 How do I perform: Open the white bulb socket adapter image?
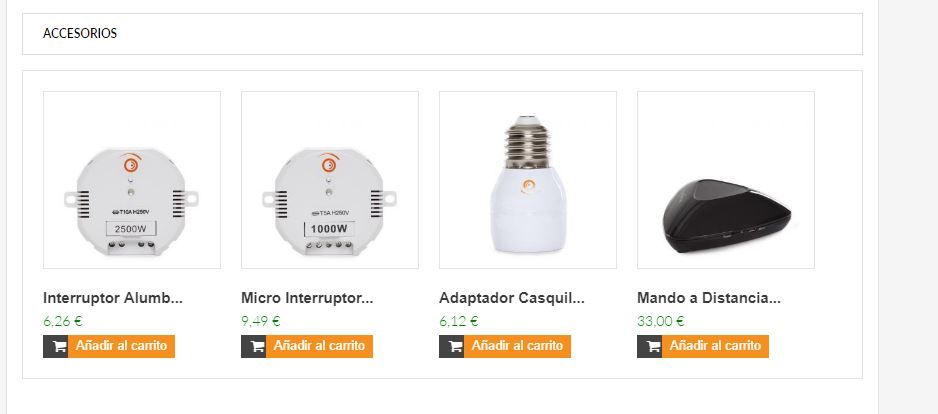(x=528, y=180)
